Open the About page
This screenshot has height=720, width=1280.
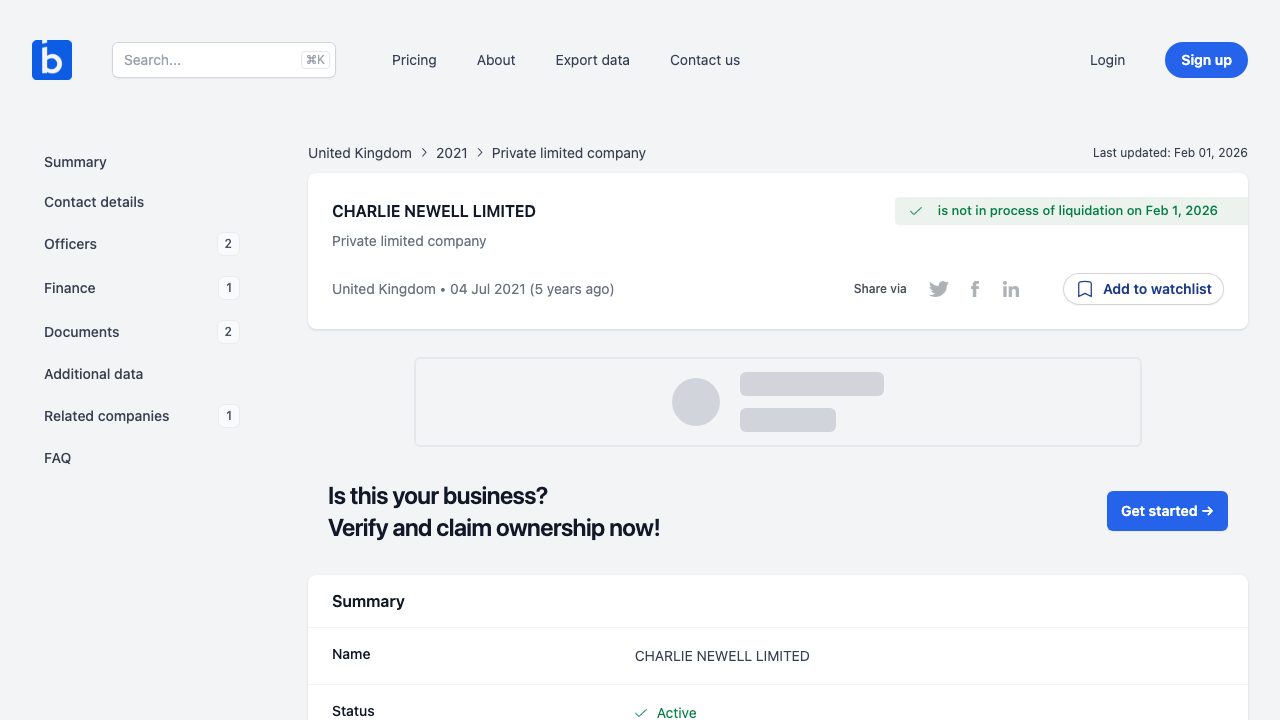tap(496, 60)
